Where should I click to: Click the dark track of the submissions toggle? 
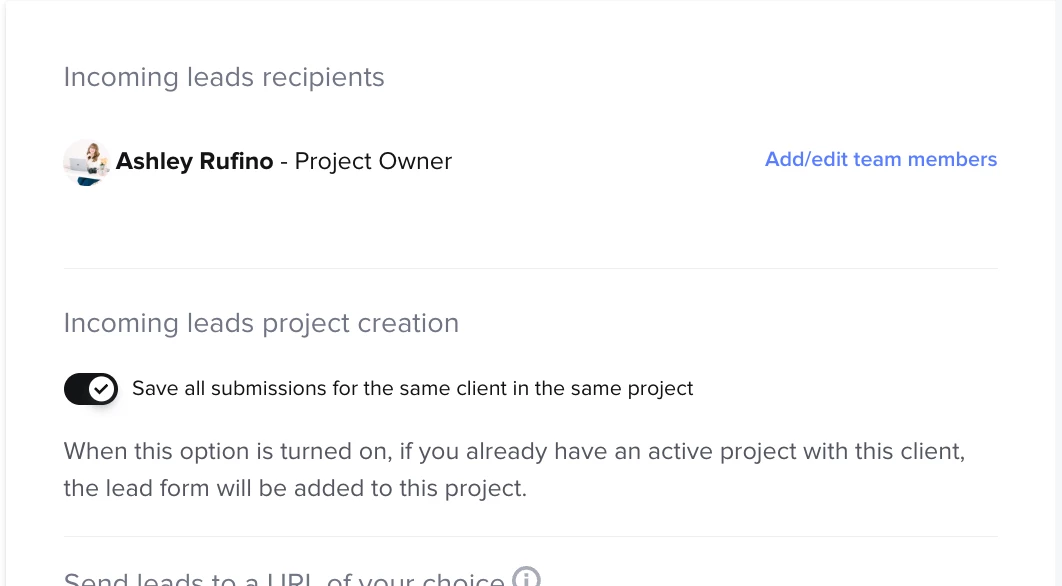click(76, 389)
